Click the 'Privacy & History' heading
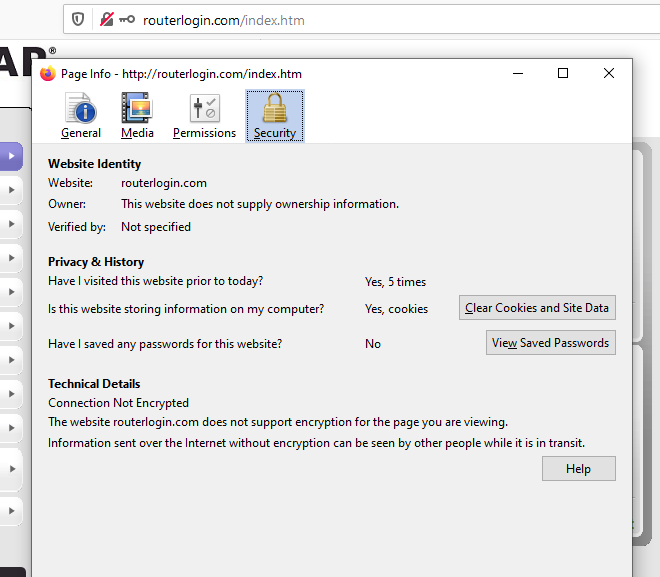The image size is (660, 577). pos(96,262)
